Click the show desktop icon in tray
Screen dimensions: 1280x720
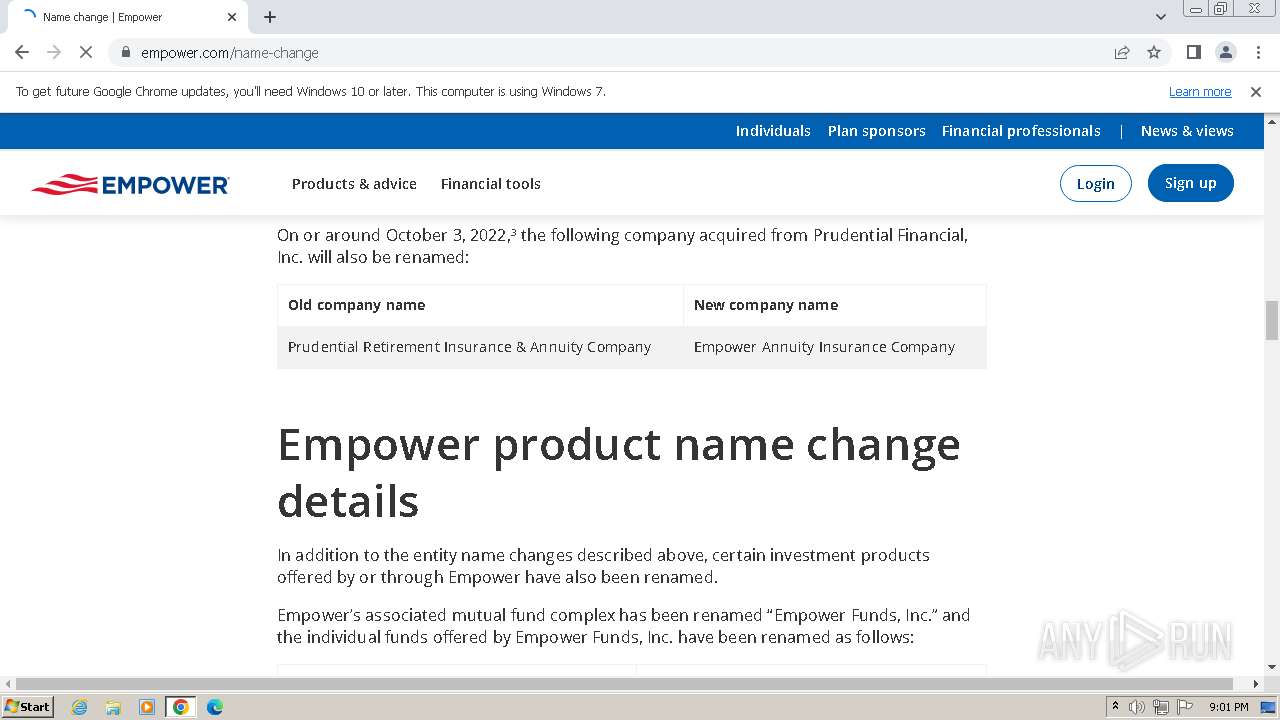click(1268, 707)
